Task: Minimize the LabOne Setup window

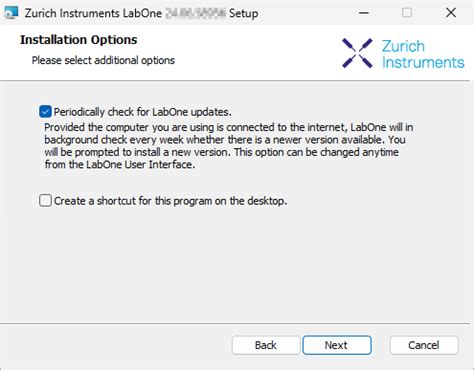Action: (364, 13)
